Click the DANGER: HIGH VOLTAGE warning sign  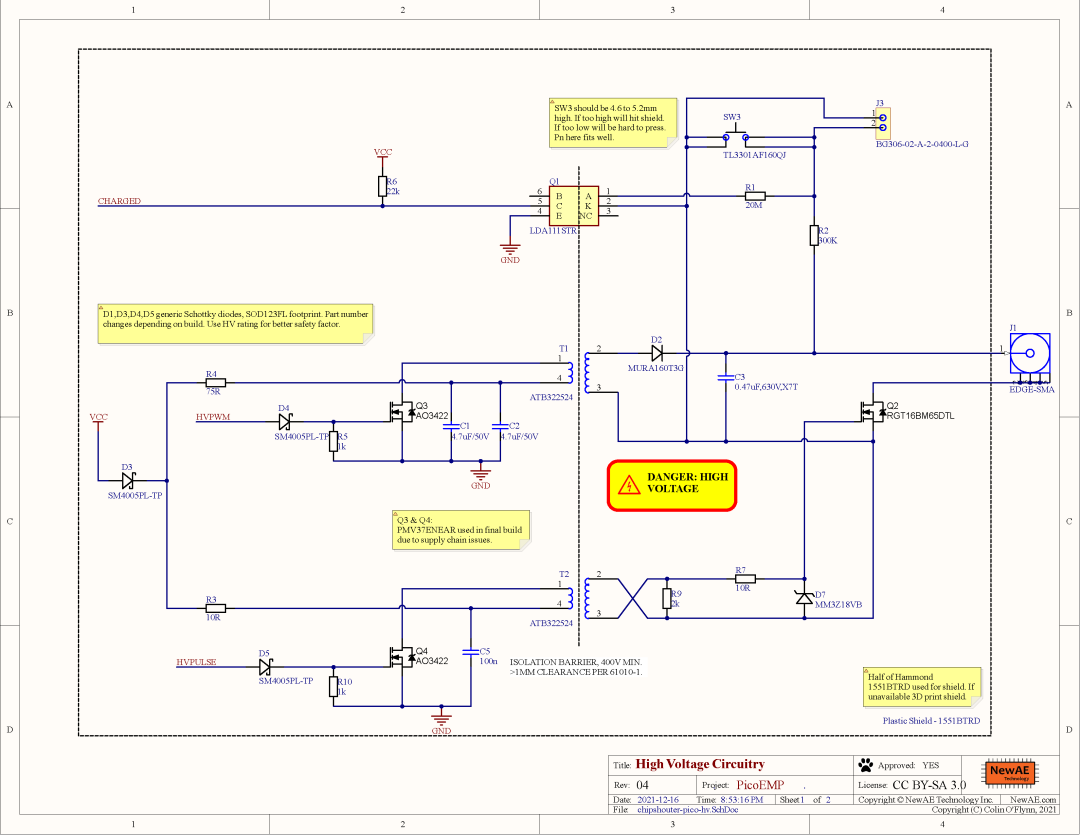tap(672, 485)
